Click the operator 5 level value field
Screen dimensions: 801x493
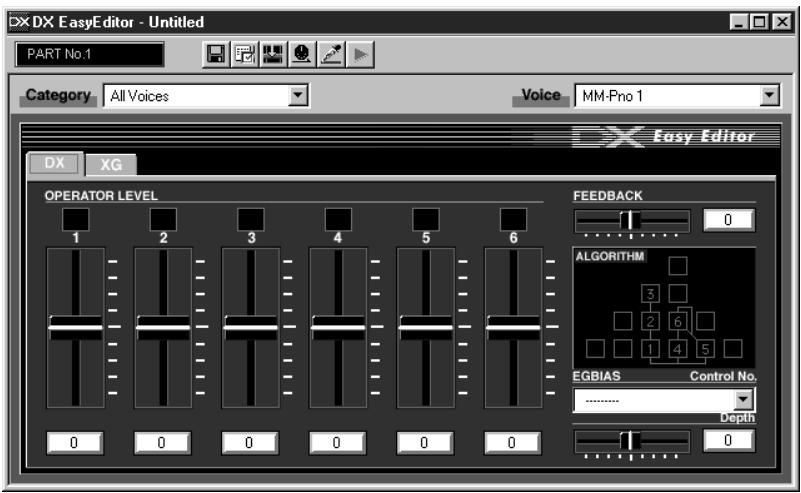coord(425,442)
